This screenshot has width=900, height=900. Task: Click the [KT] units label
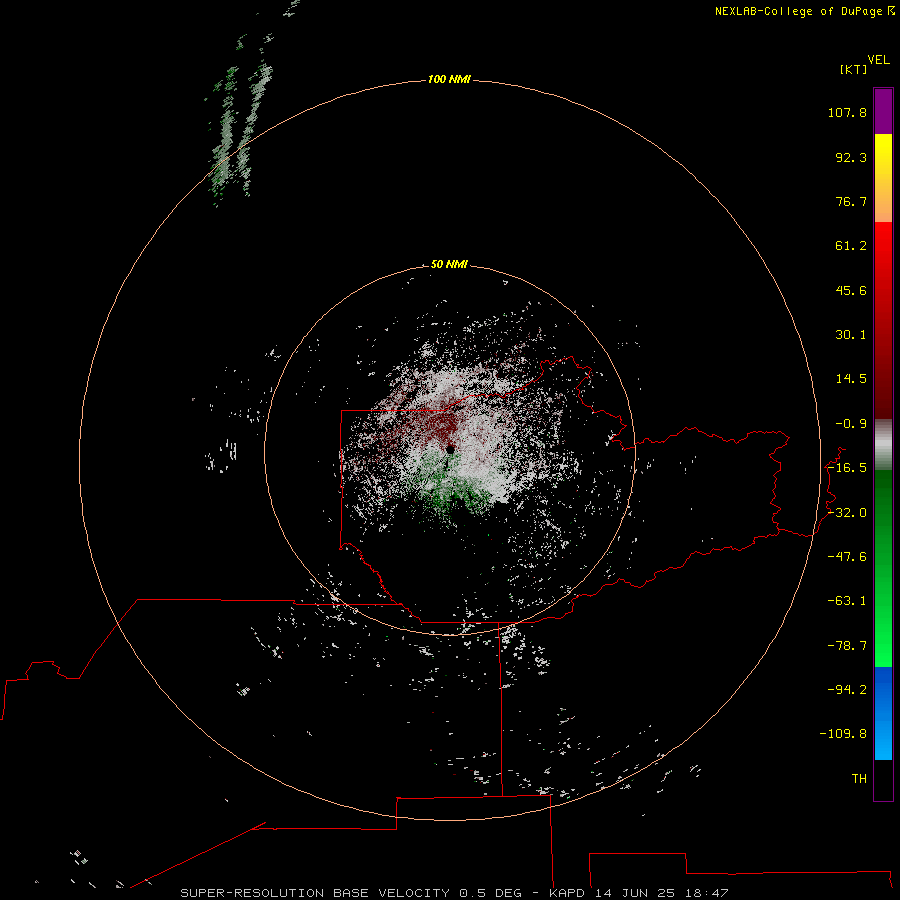(x=854, y=69)
